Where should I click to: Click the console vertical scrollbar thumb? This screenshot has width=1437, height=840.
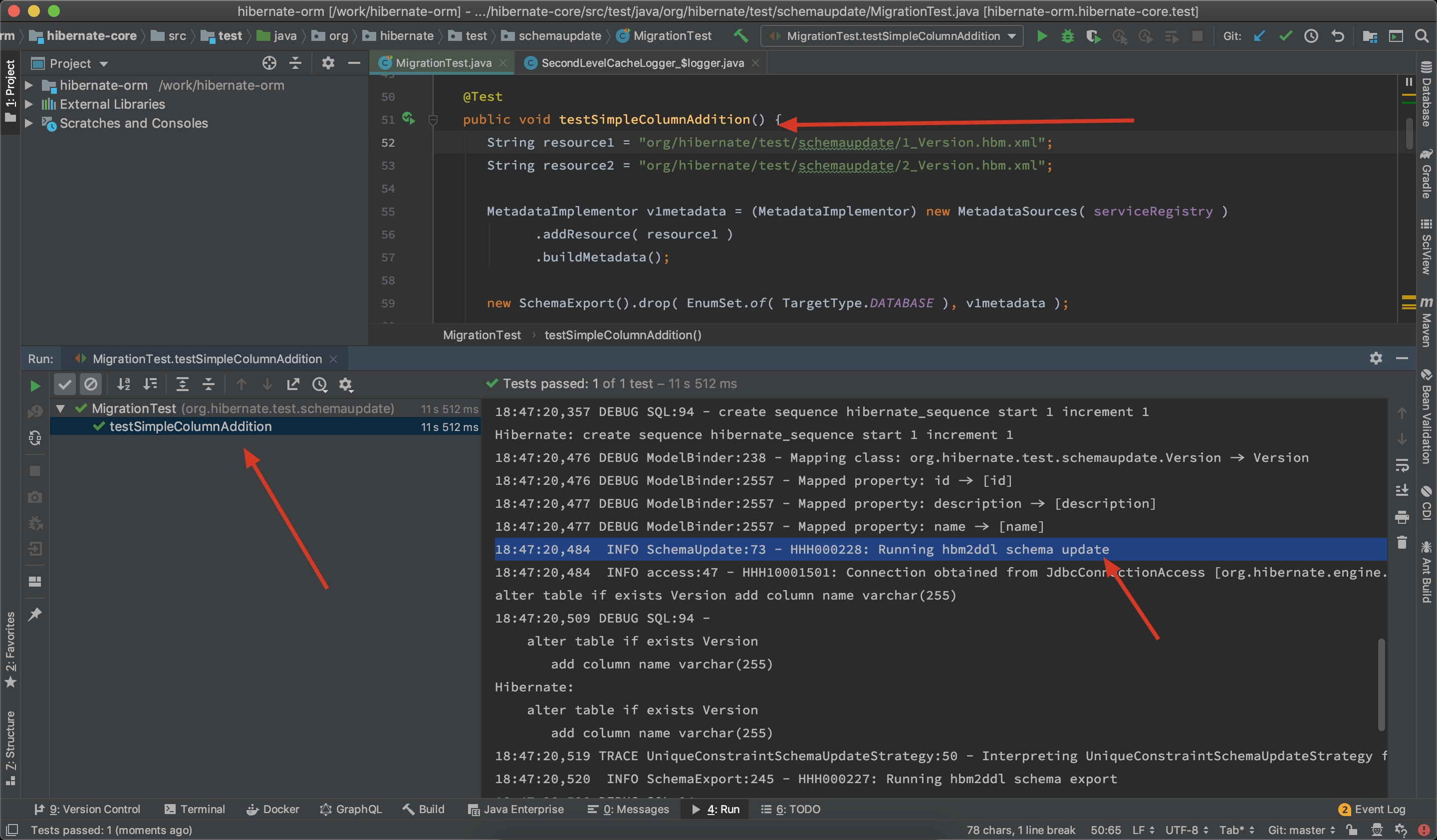tap(1381, 684)
